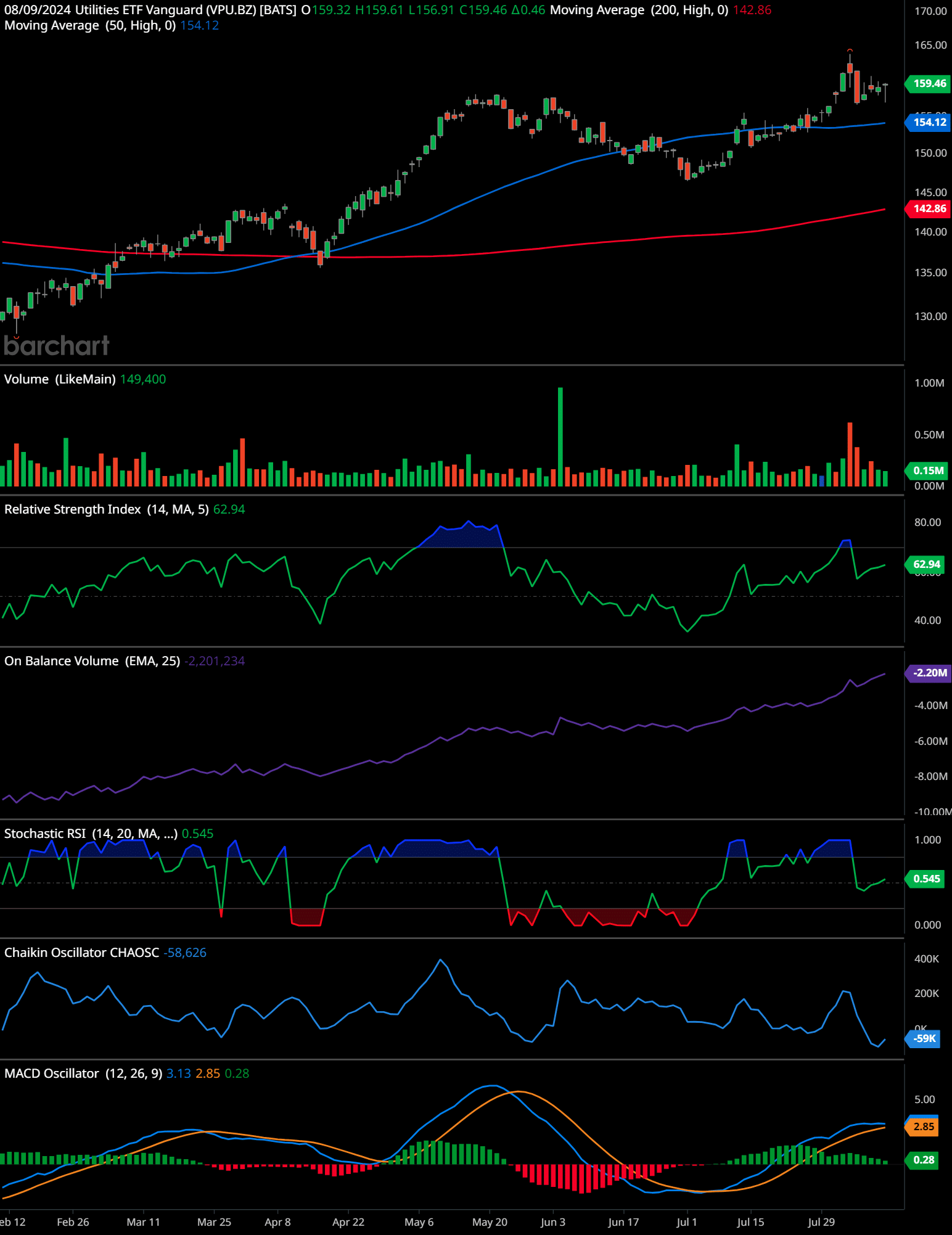Click the L156.91 low value in header

click(x=432, y=10)
